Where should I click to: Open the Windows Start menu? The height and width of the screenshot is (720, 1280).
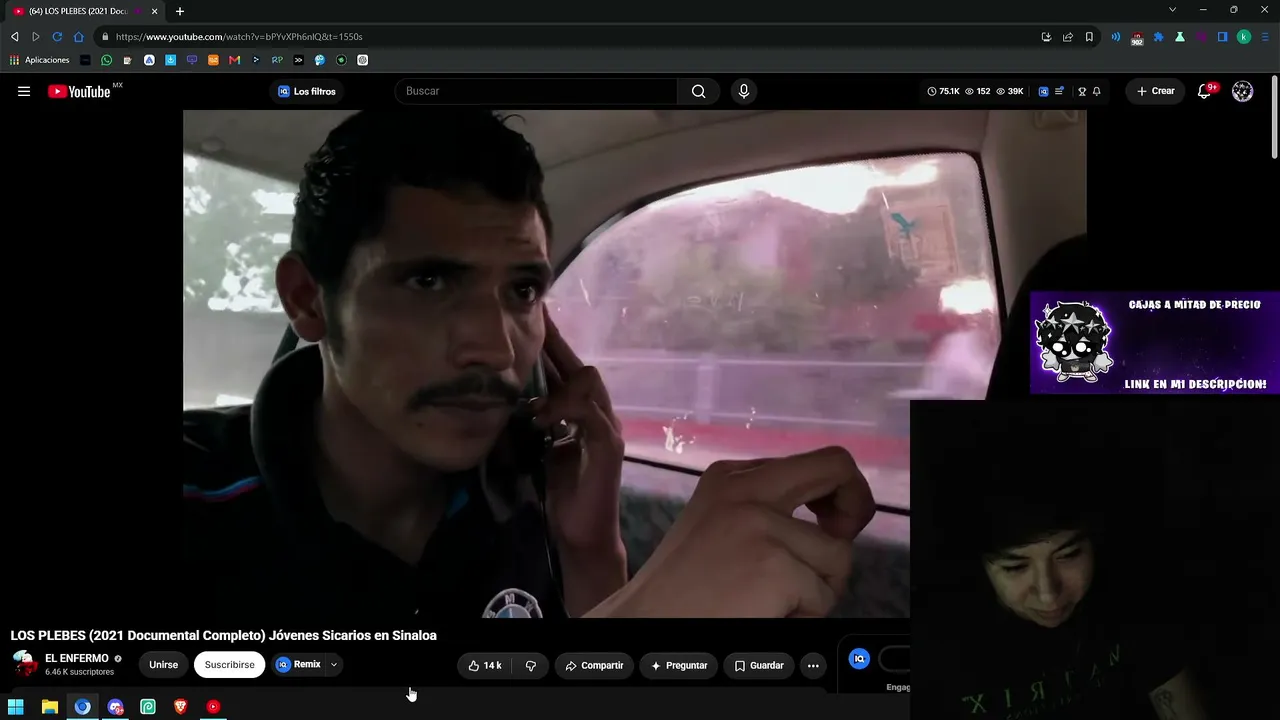pyautogui.click(x=16, y=707)
